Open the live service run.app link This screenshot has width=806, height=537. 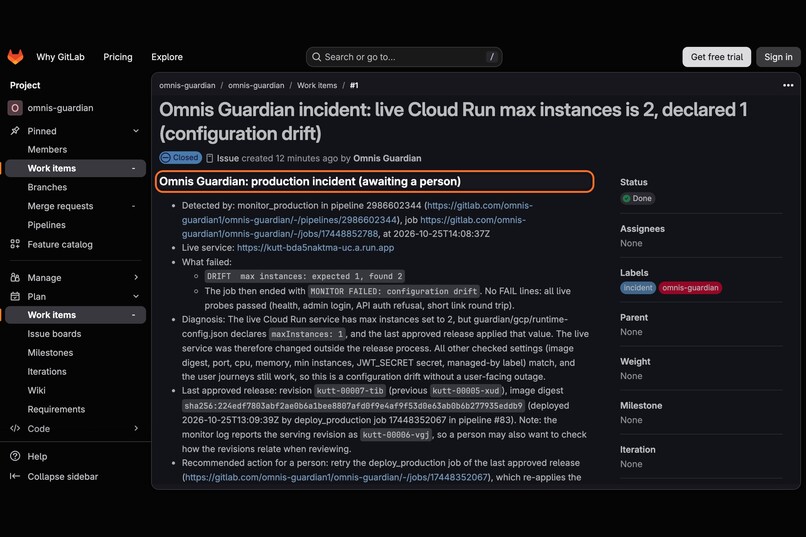pos(316,248)
